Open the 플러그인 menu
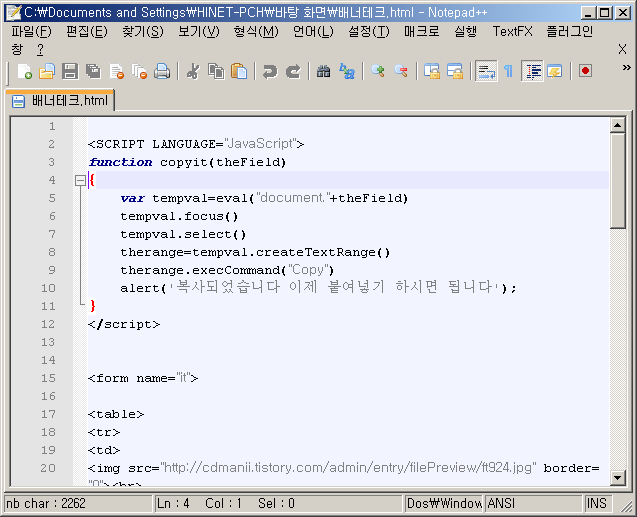 (x=570, y=32)
